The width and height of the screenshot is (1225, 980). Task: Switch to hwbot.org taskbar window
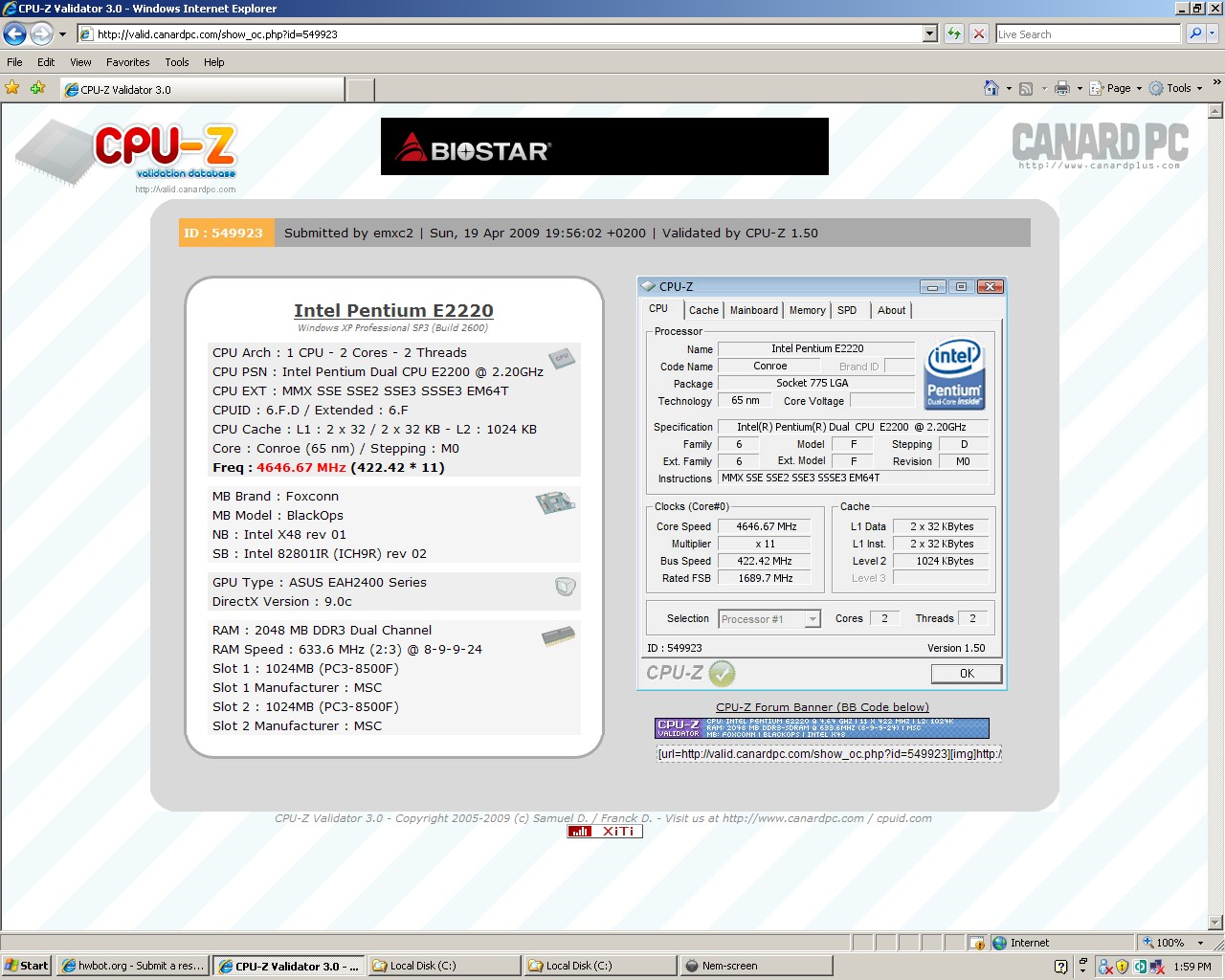pyautogui.click(x=133, y=966)
